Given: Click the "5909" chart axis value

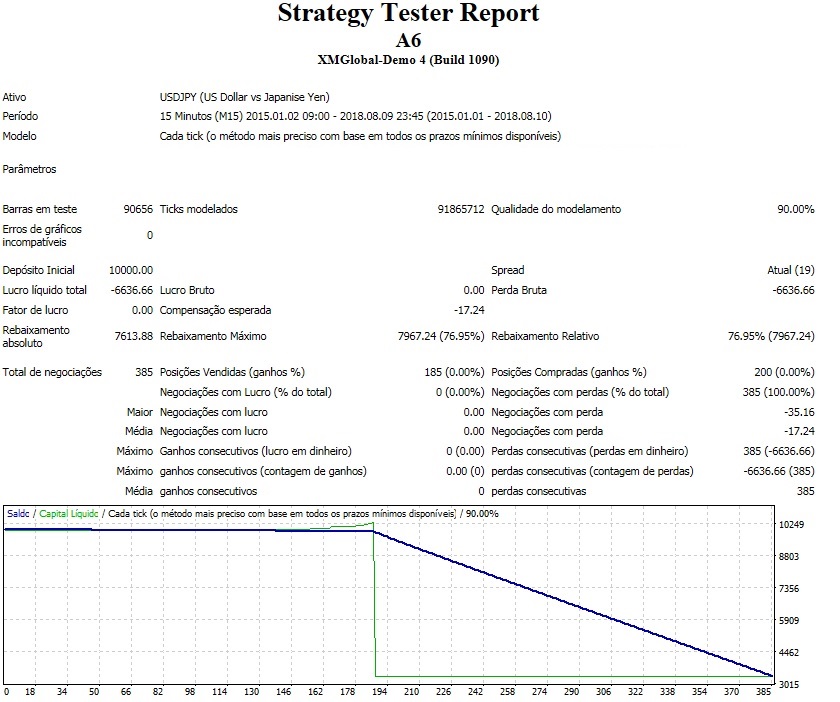Looking at the screenshot, I should (789, 621).
